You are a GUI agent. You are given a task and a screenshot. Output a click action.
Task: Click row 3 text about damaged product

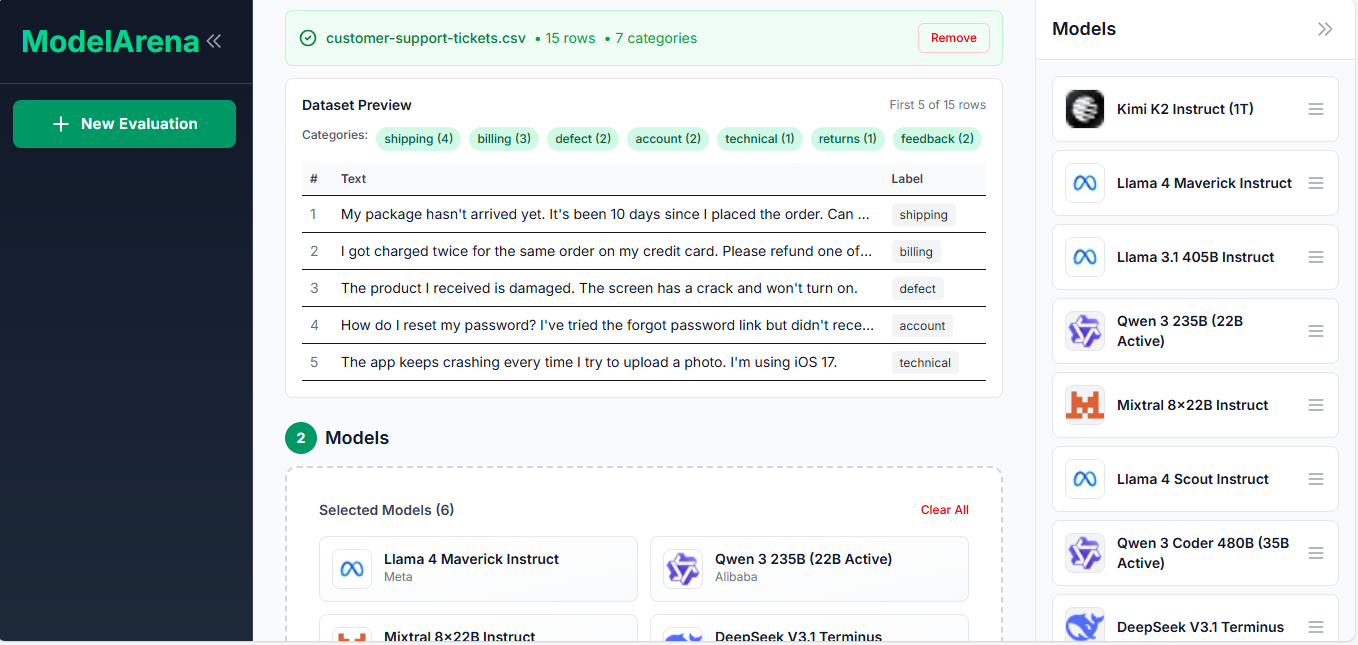pyautogui.click(x=599, y=288)
